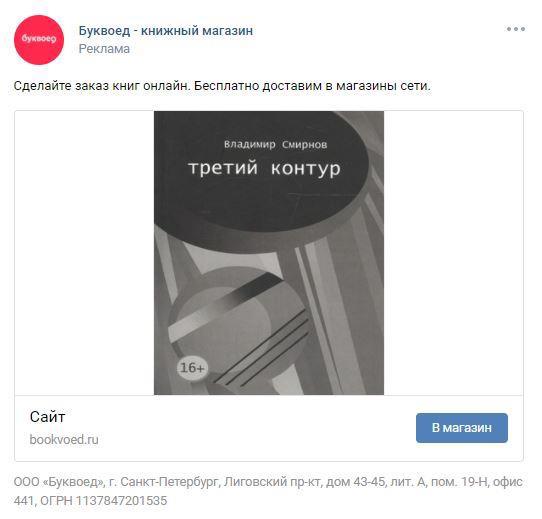Open the three-dots post options menu

pyautogui.click(x=516, y=29)
